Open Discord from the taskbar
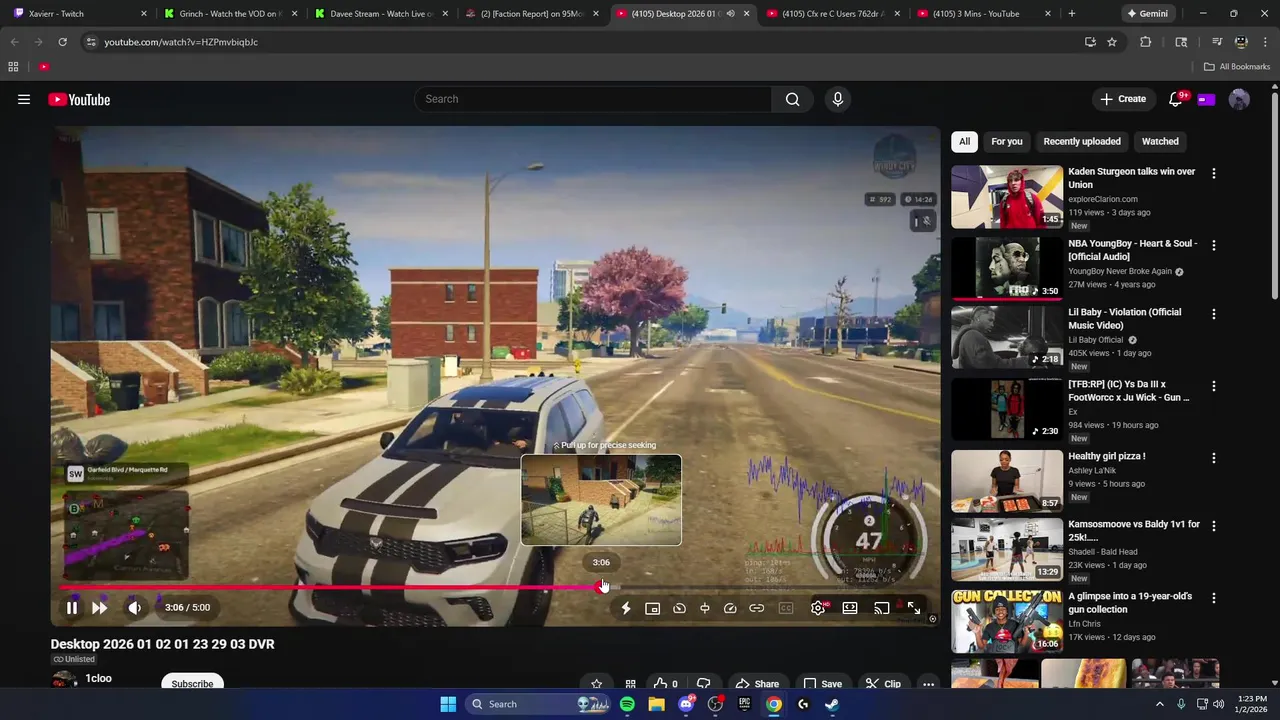 [x=686, y=704]
